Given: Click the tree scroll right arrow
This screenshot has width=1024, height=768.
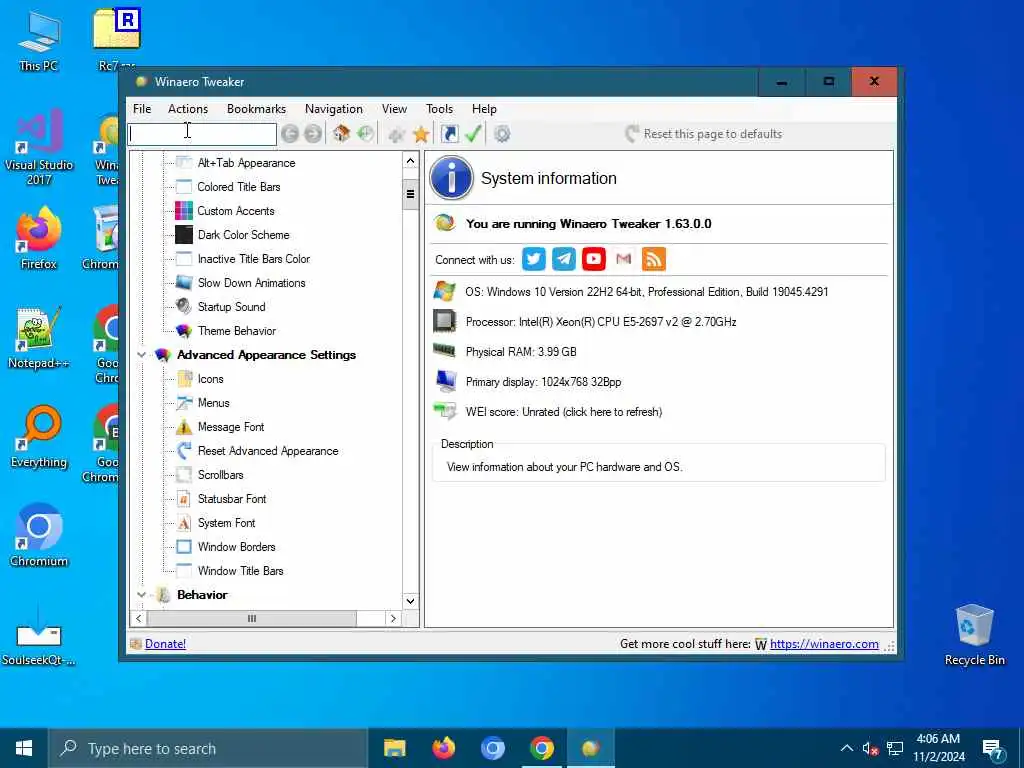Looking at the screenshot, I should 393,618.
